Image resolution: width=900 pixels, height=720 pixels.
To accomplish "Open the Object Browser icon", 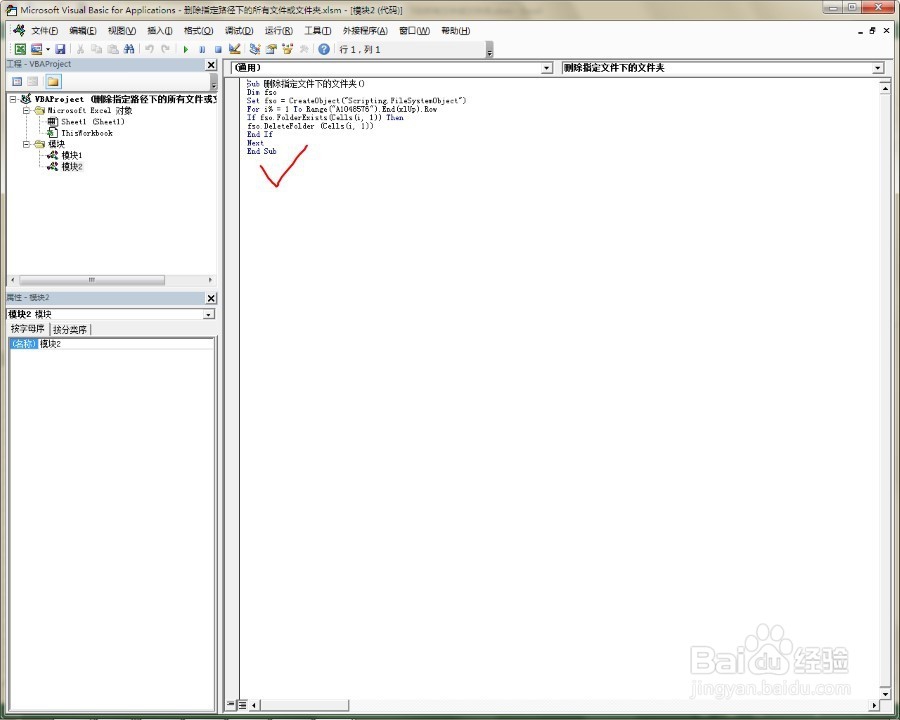I will coord(287,49).
